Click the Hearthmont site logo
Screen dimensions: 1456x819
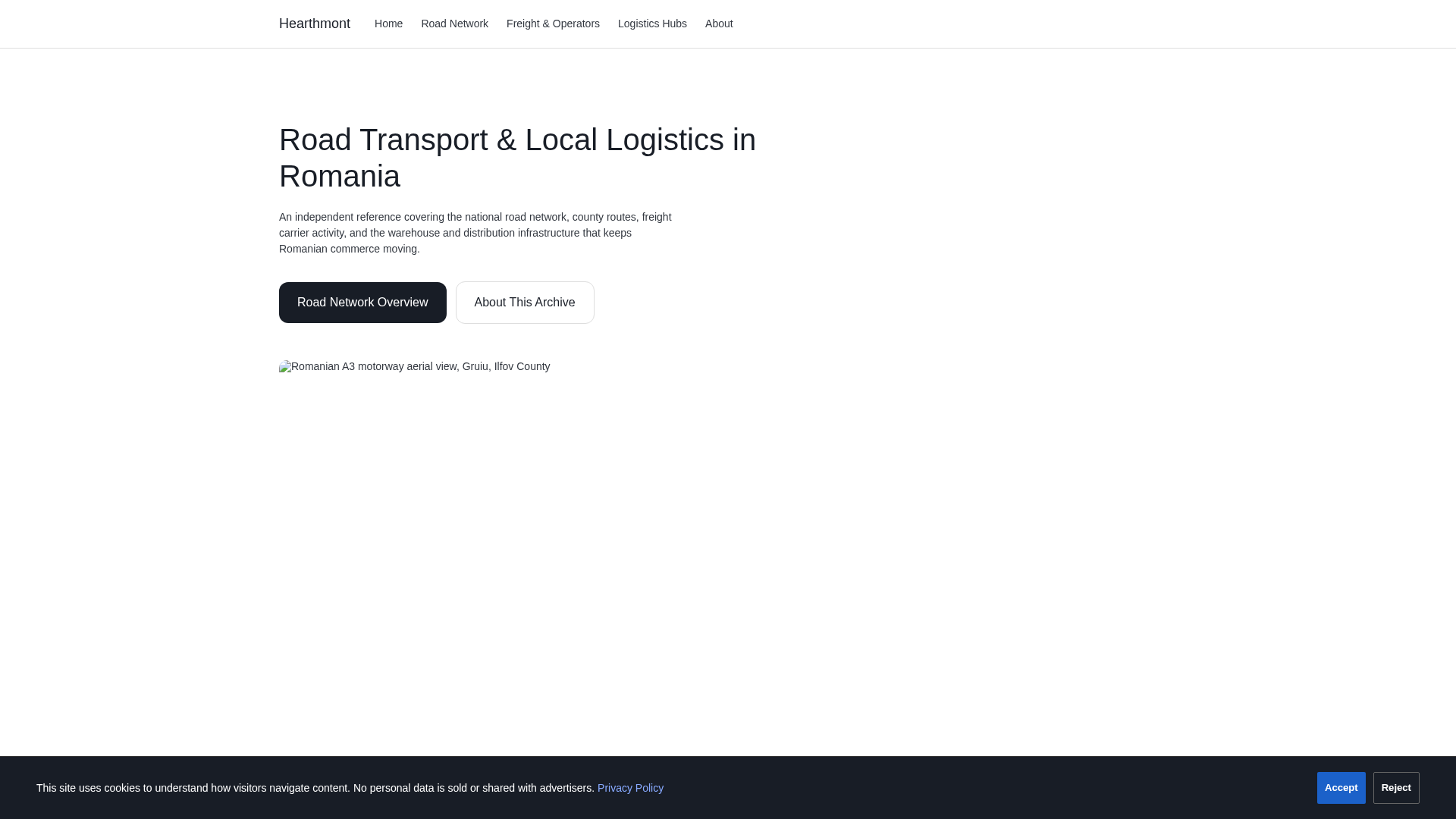pyautogui.click(x=315, y=24)
